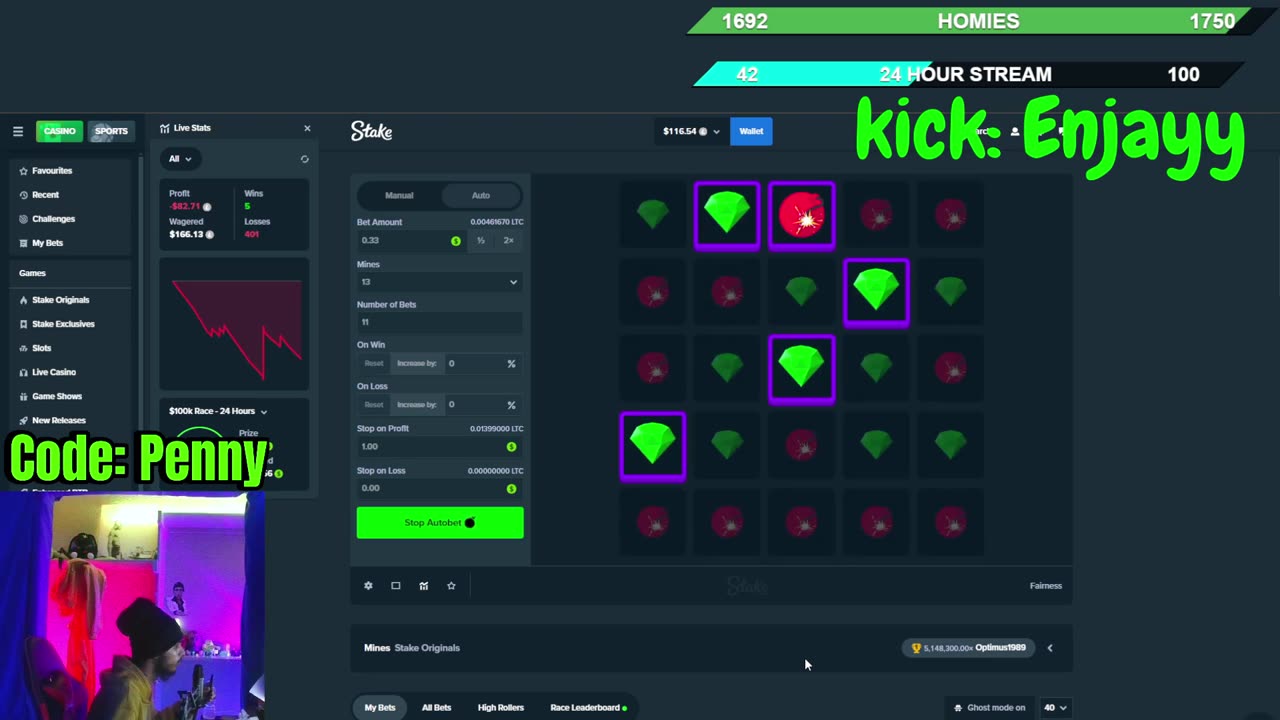Screen dimensions: 1280x720
Task: Click the Stop on Loss field
Action: point(440,489)
